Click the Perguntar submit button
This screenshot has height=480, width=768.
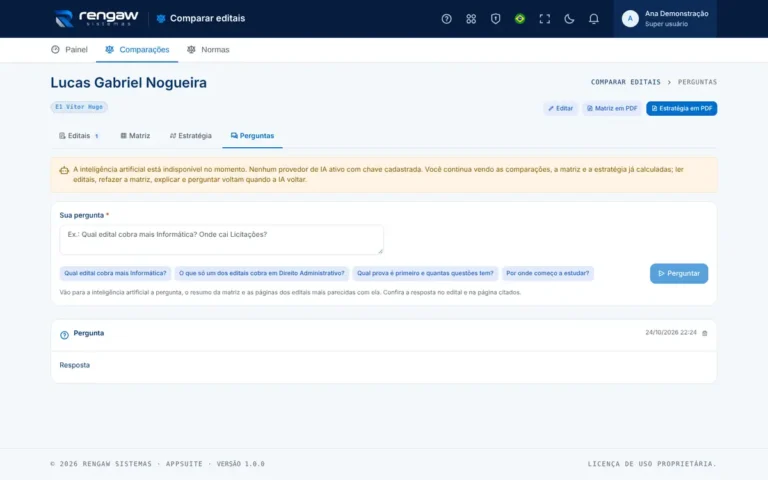[x=679, y=273]
